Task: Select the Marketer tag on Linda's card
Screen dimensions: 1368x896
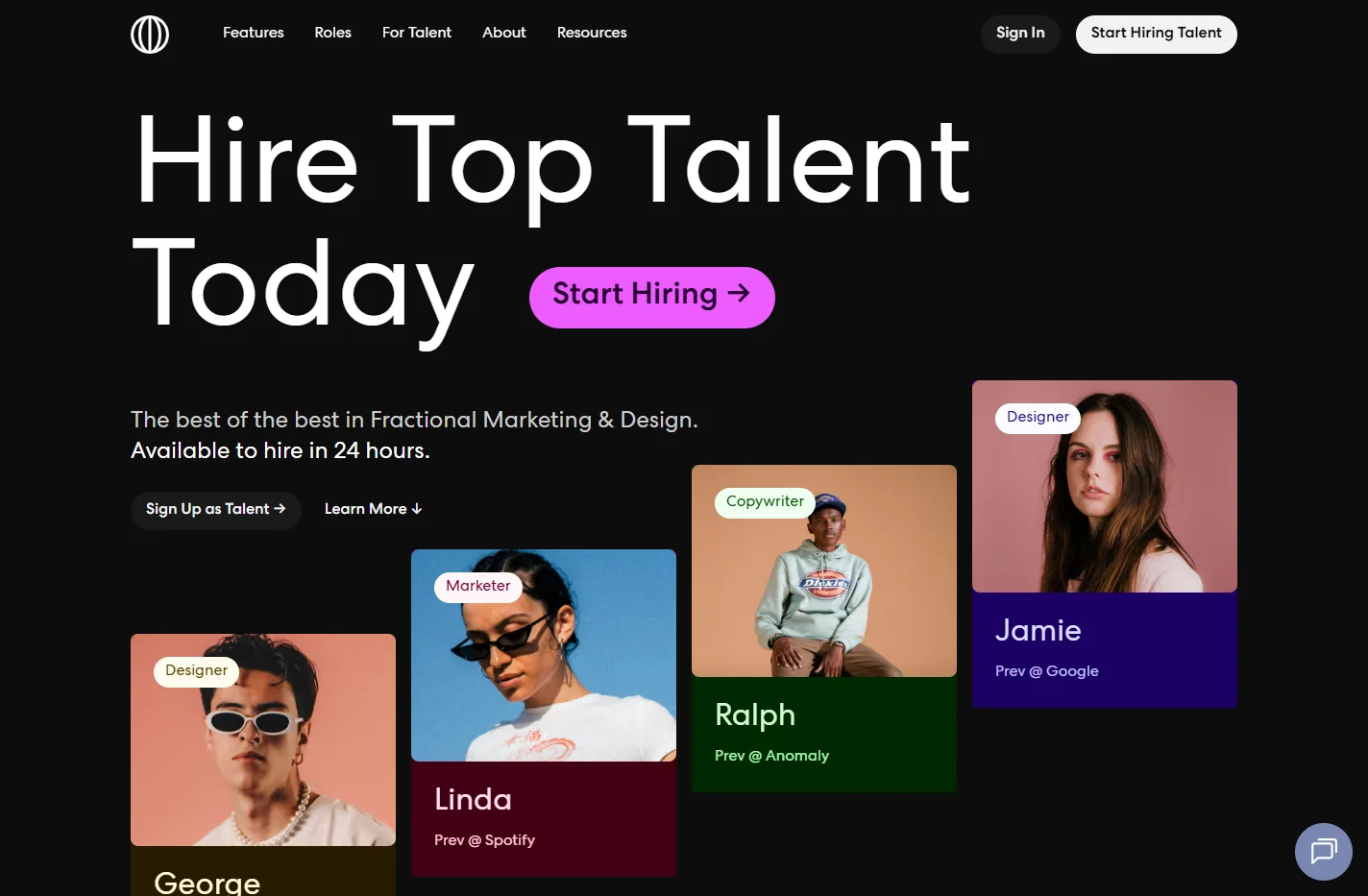Action: (x=477, y=587)
